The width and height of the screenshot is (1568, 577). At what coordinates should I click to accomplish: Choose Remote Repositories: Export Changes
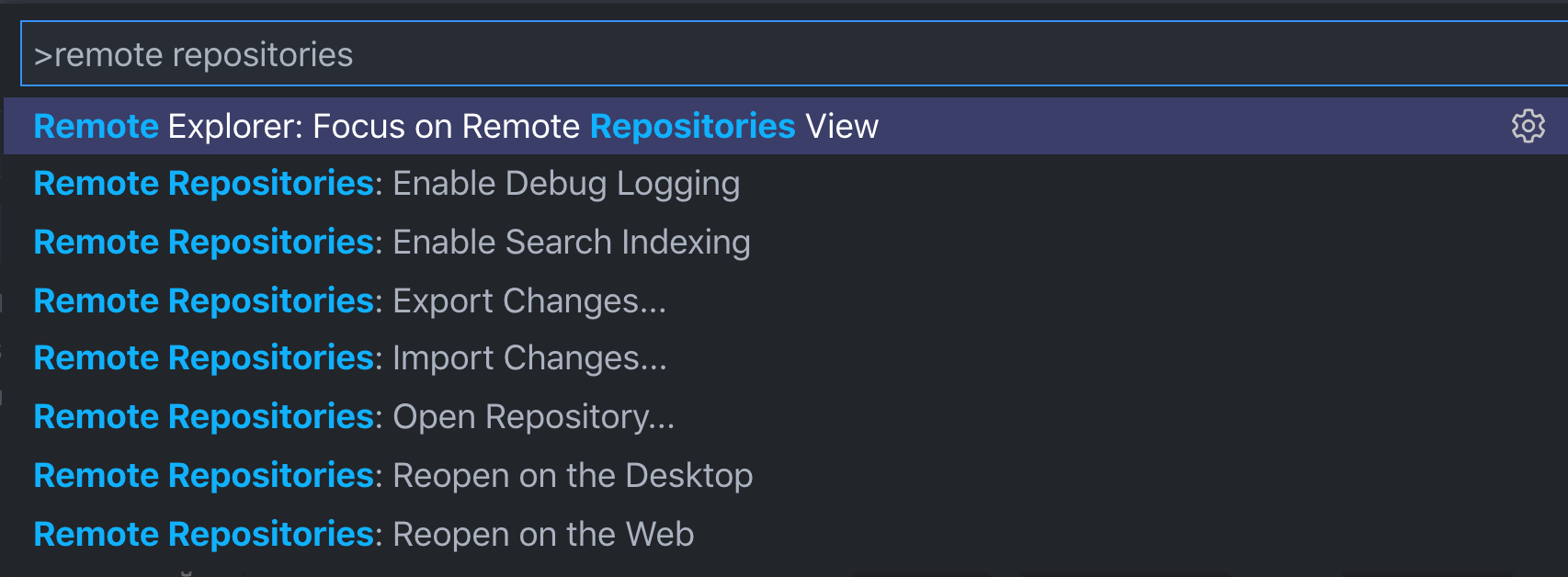pyautogui.click(x=349, y=300)
